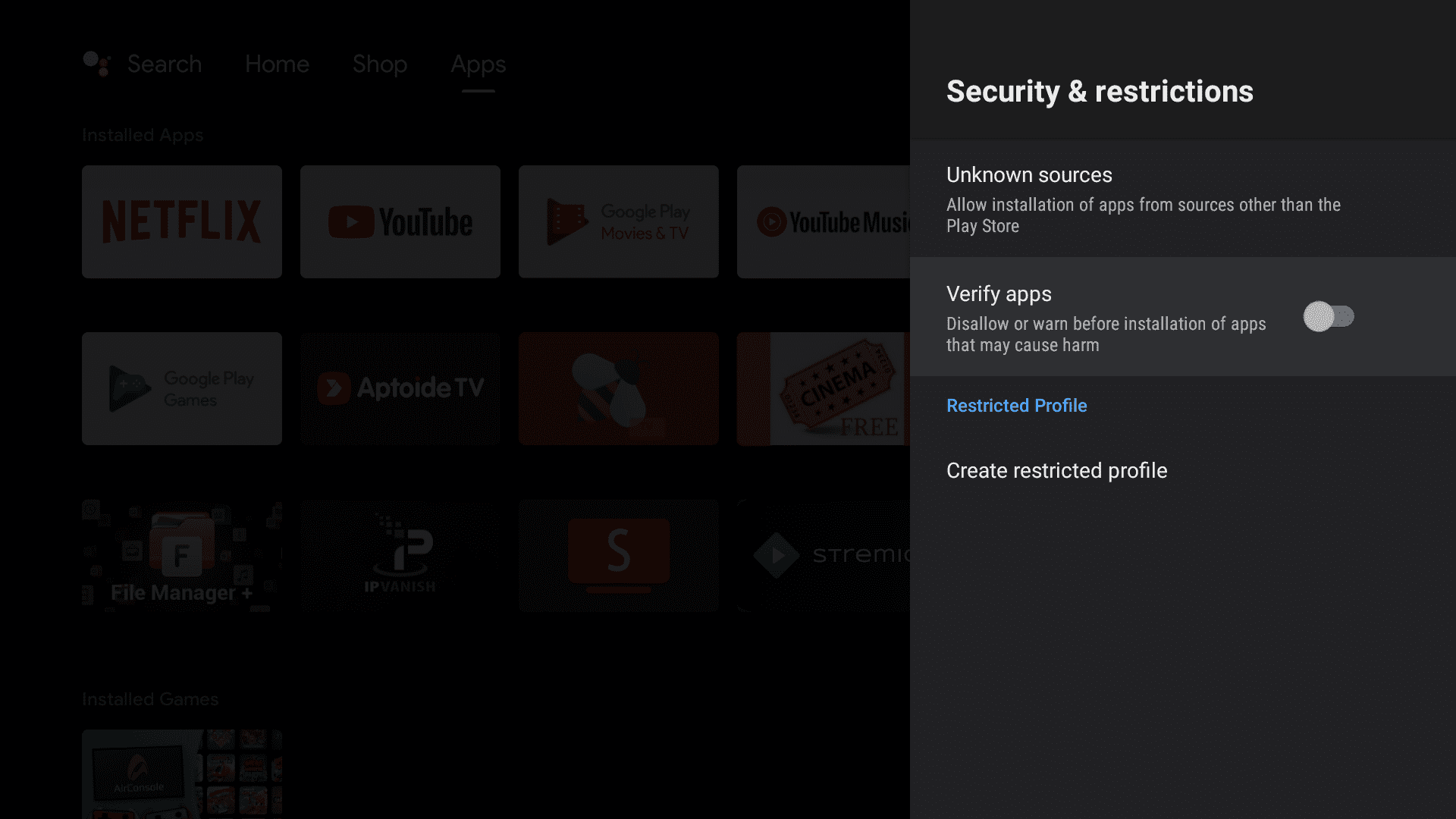Image resolution: width=1456 pixels, height=819 pixels.
Task: Toggle Unknown sources installation permission
Action: (x=1182, y=198)
